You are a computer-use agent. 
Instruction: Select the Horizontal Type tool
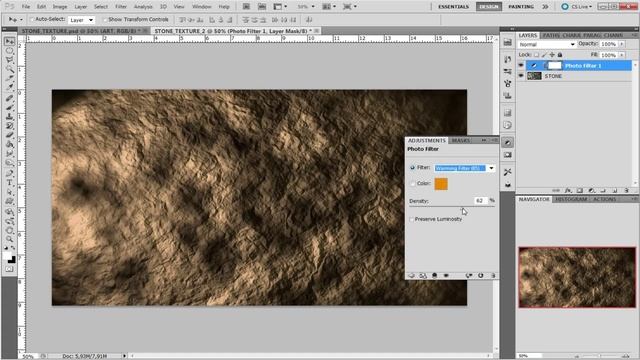pyautogui.click(x=9, y=182)
